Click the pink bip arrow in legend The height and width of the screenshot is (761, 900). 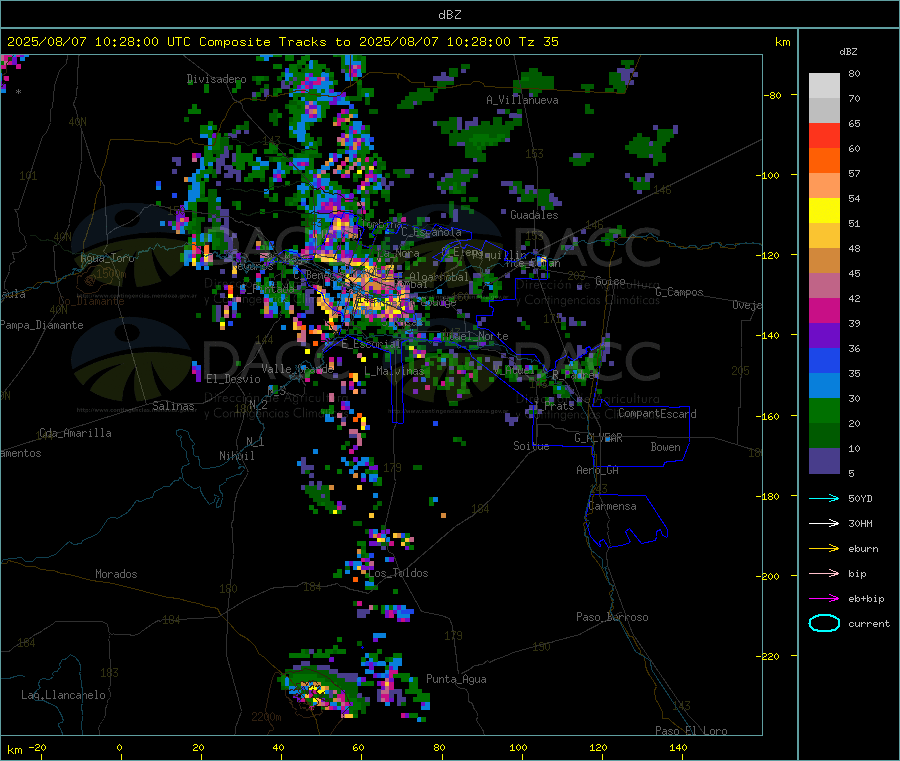tap(824, 573)
